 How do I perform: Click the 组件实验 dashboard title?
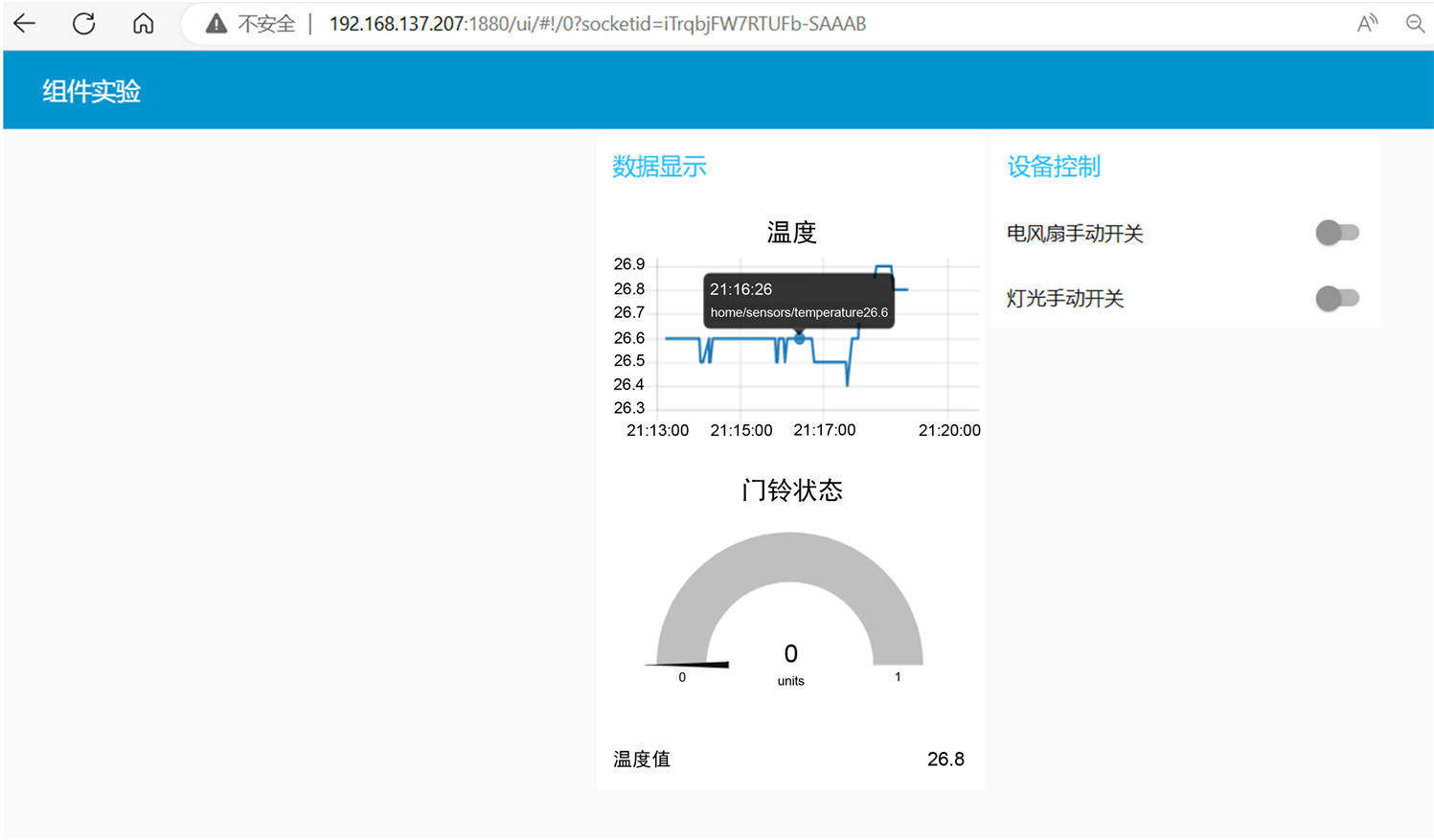[91, 91]
